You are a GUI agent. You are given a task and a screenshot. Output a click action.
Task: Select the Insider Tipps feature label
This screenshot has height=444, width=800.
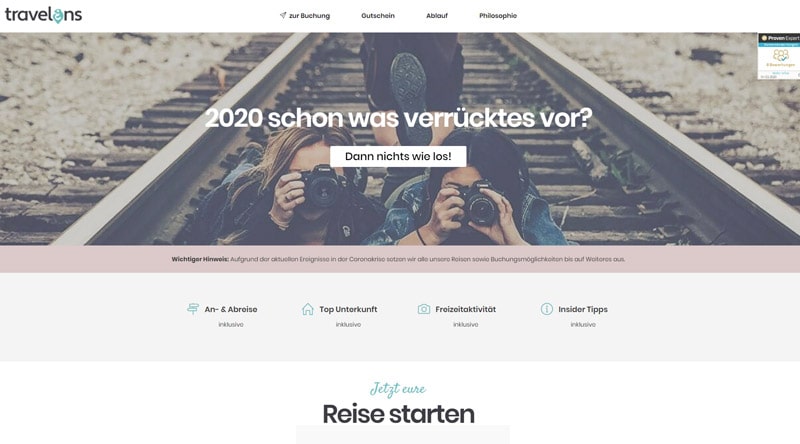click(583, 309)
